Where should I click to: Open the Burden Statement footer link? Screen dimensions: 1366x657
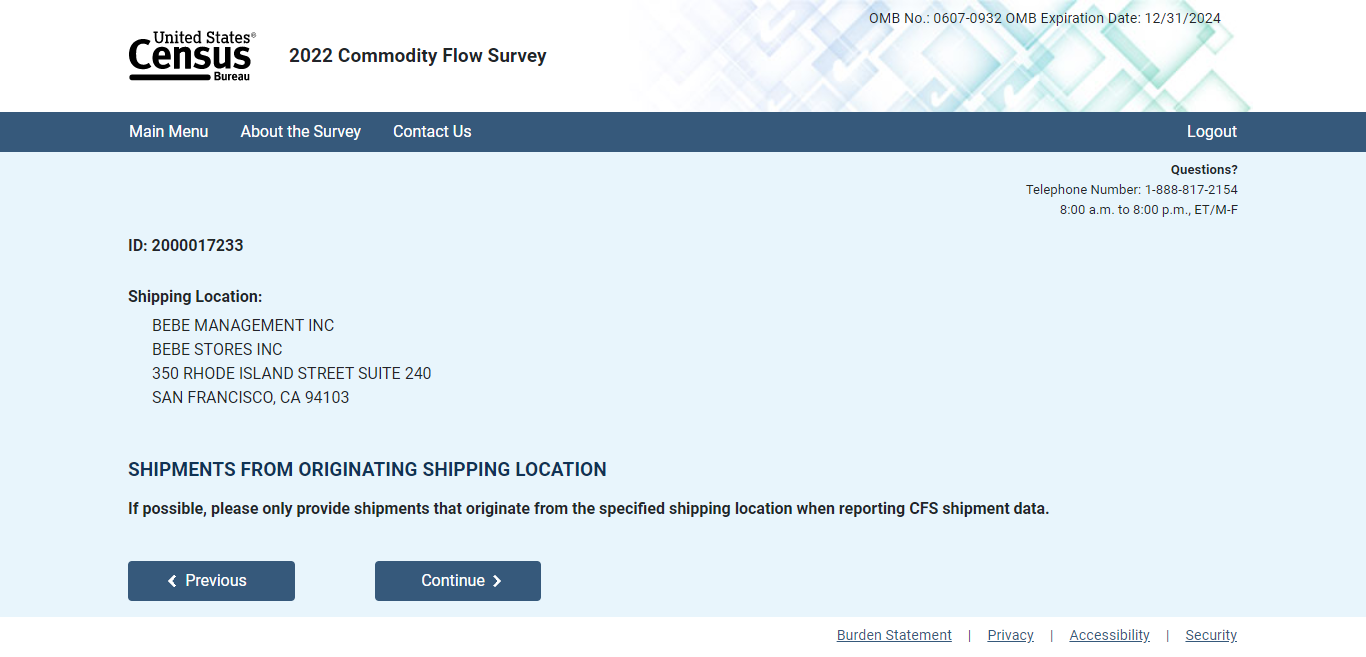click(x=894, y=635)
